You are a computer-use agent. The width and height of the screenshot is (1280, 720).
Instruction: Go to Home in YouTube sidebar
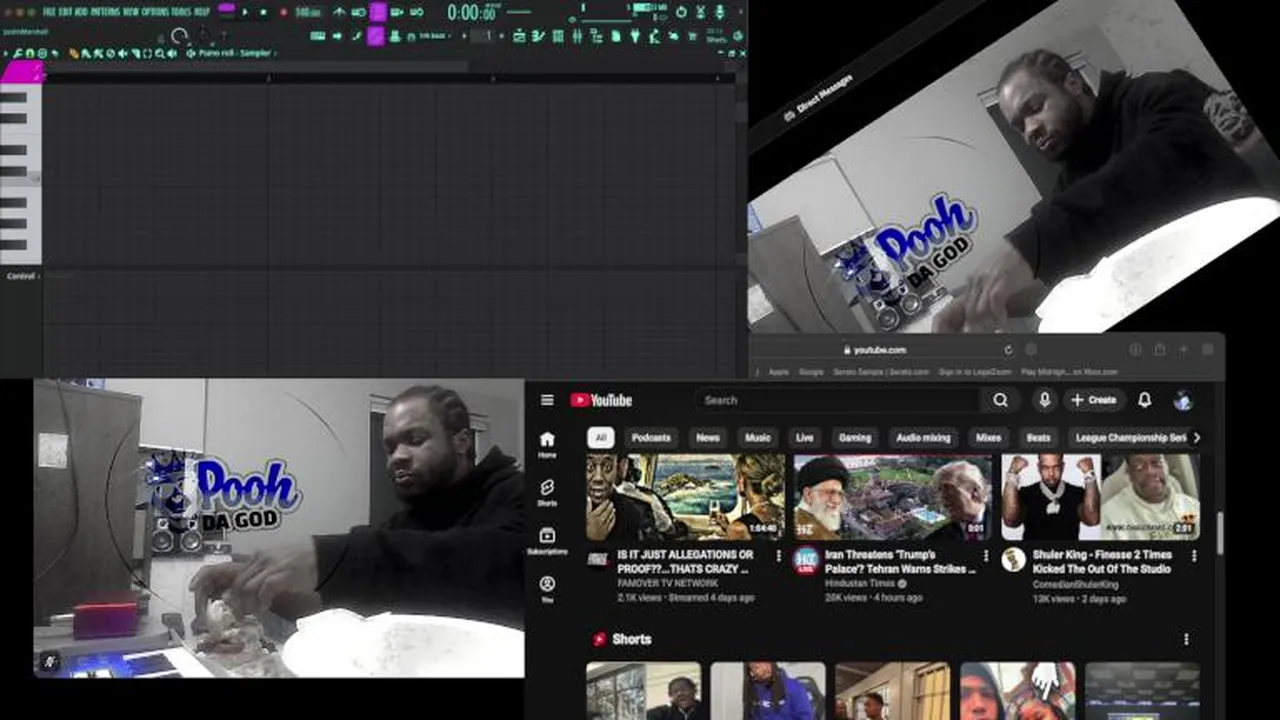(x=547, y=444)
